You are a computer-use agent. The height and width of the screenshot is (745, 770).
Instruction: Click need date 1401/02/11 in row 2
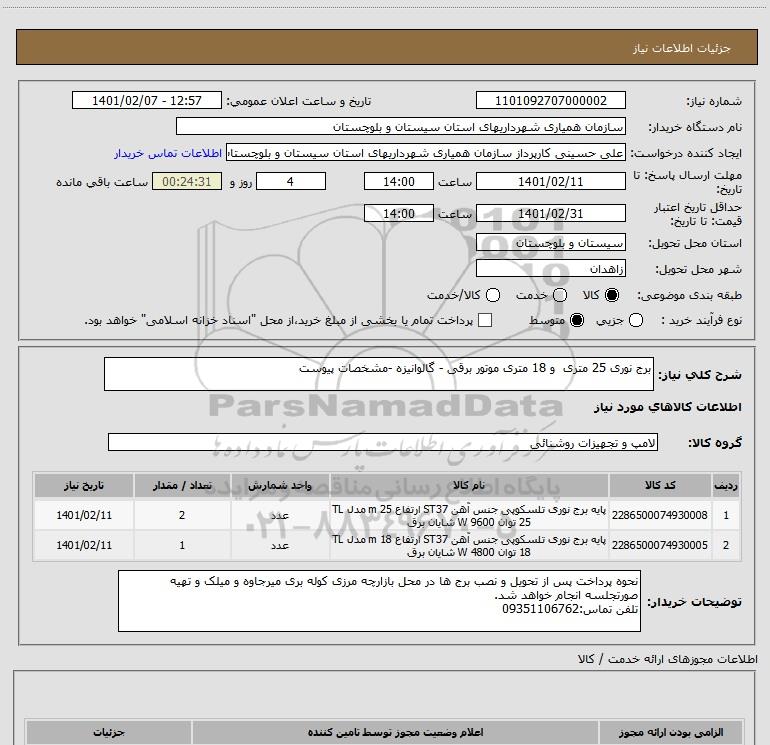pyautogui.click(x=84, y=545)
